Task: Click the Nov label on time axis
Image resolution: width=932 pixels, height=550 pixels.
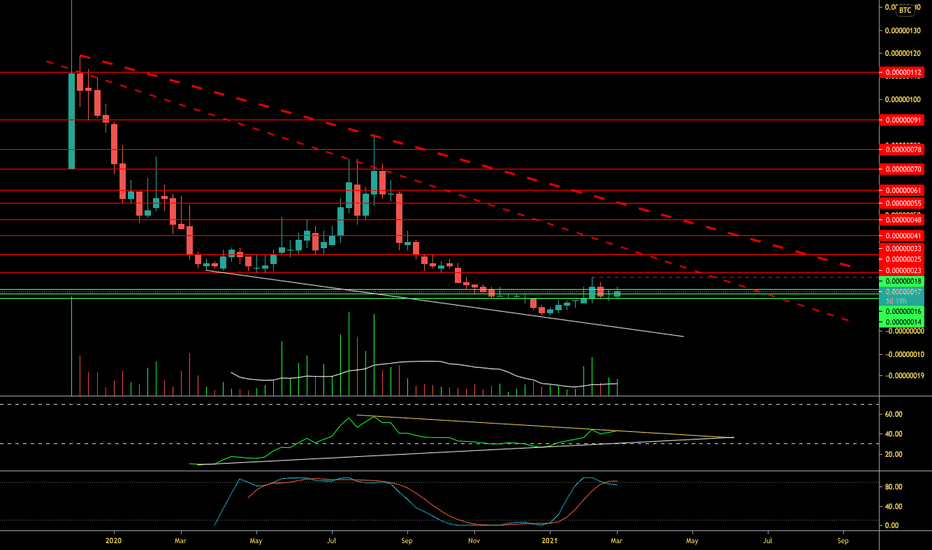Action: (x=474, y=541)
